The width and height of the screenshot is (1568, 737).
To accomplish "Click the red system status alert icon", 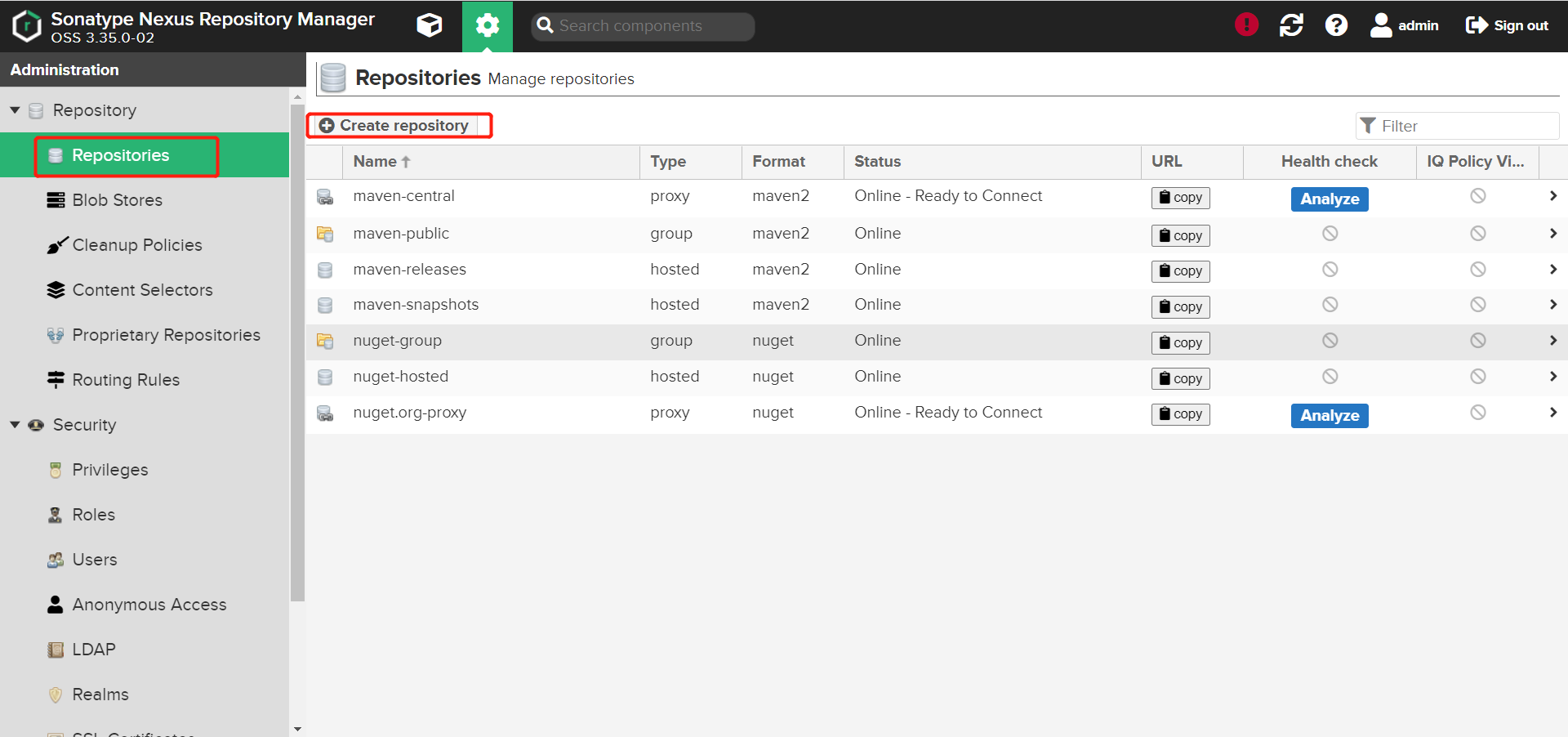I will 1246,25.
